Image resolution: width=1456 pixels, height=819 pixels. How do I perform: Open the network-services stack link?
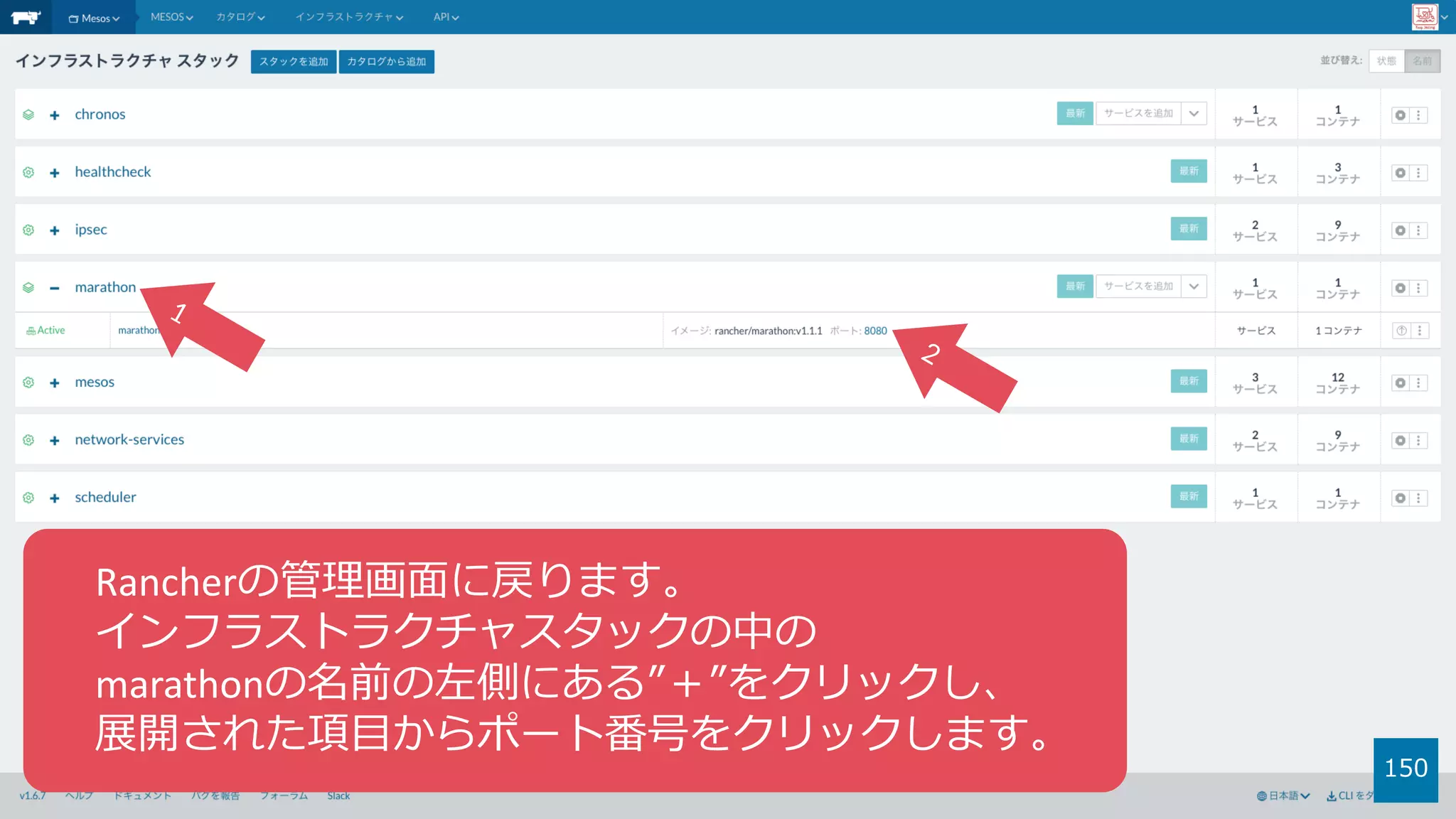[x=129, y=440]
